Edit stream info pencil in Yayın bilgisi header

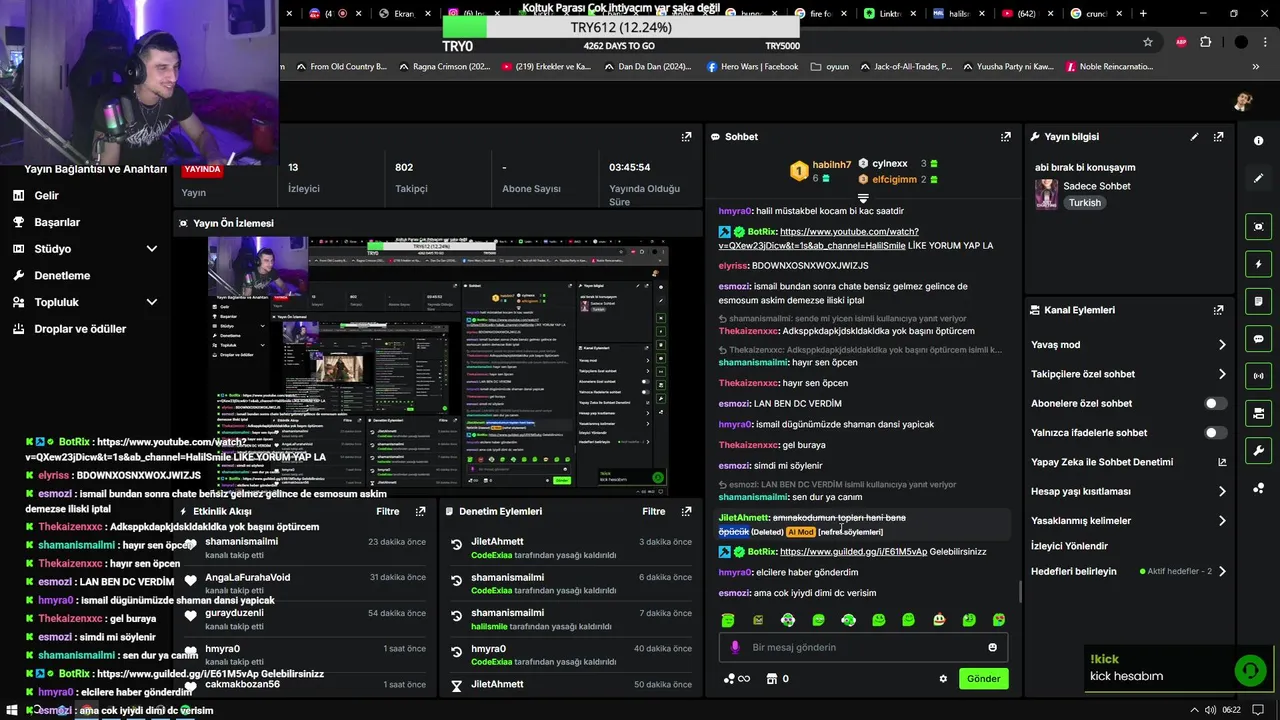pos(1194,137)
